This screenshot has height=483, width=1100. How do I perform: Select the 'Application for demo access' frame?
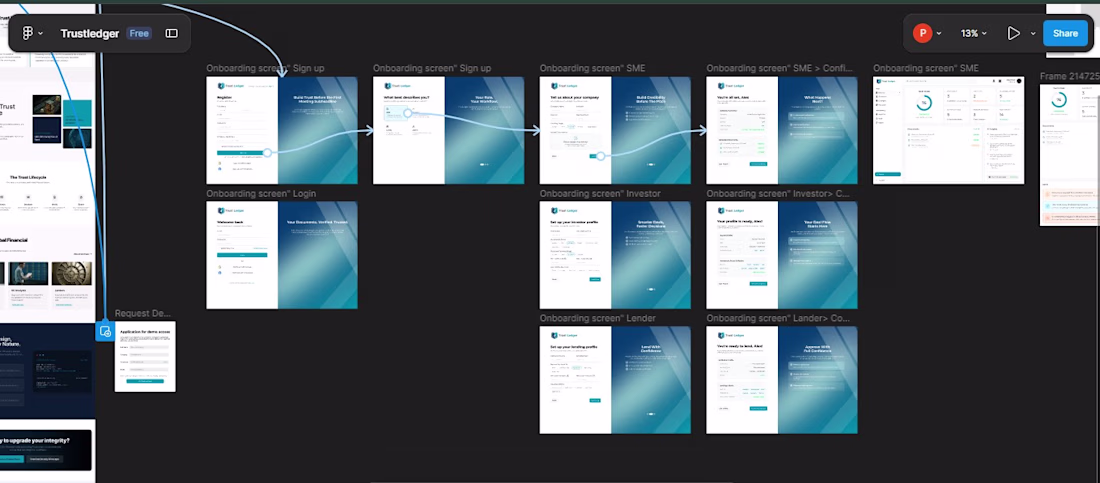click(x=145, y=357)
